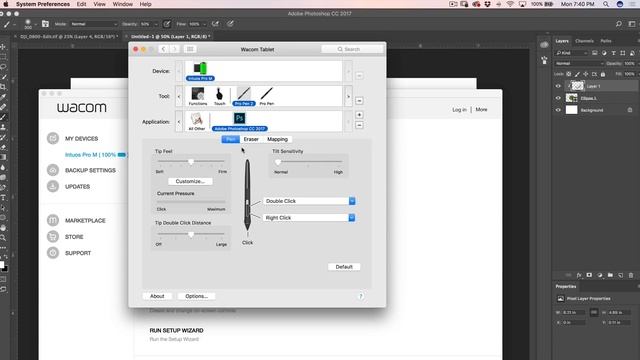
Task: Select the Layer 1 thumbnail
Action: (577, 86)
